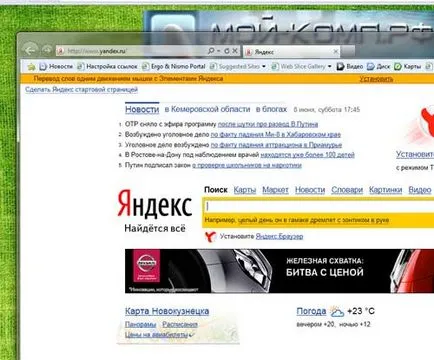Open news link о падении аттракциона в Приамурье
434x360 pixels.
click(276, 145)
